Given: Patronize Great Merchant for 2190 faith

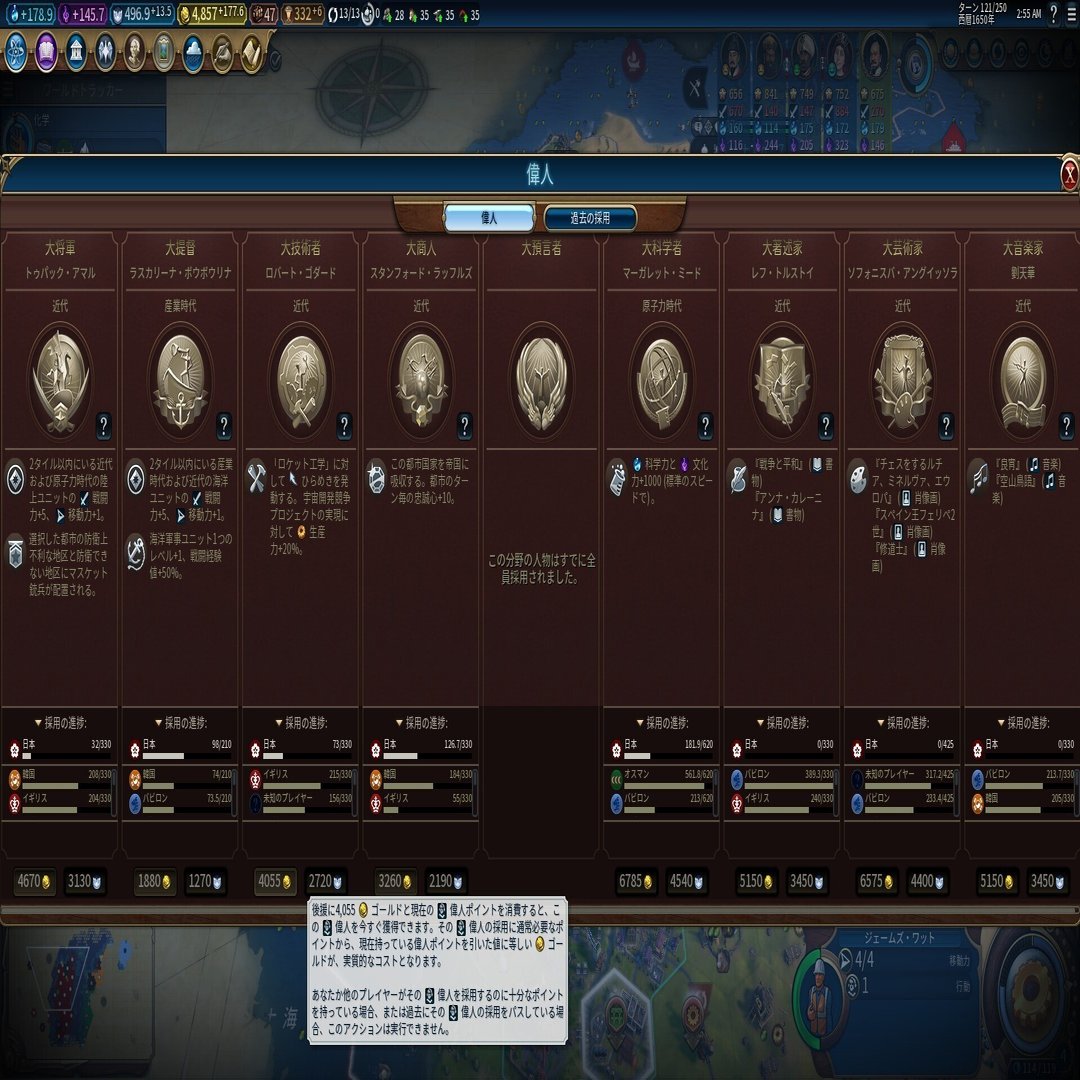Looking at the screenshot, I should coord(446,881).
